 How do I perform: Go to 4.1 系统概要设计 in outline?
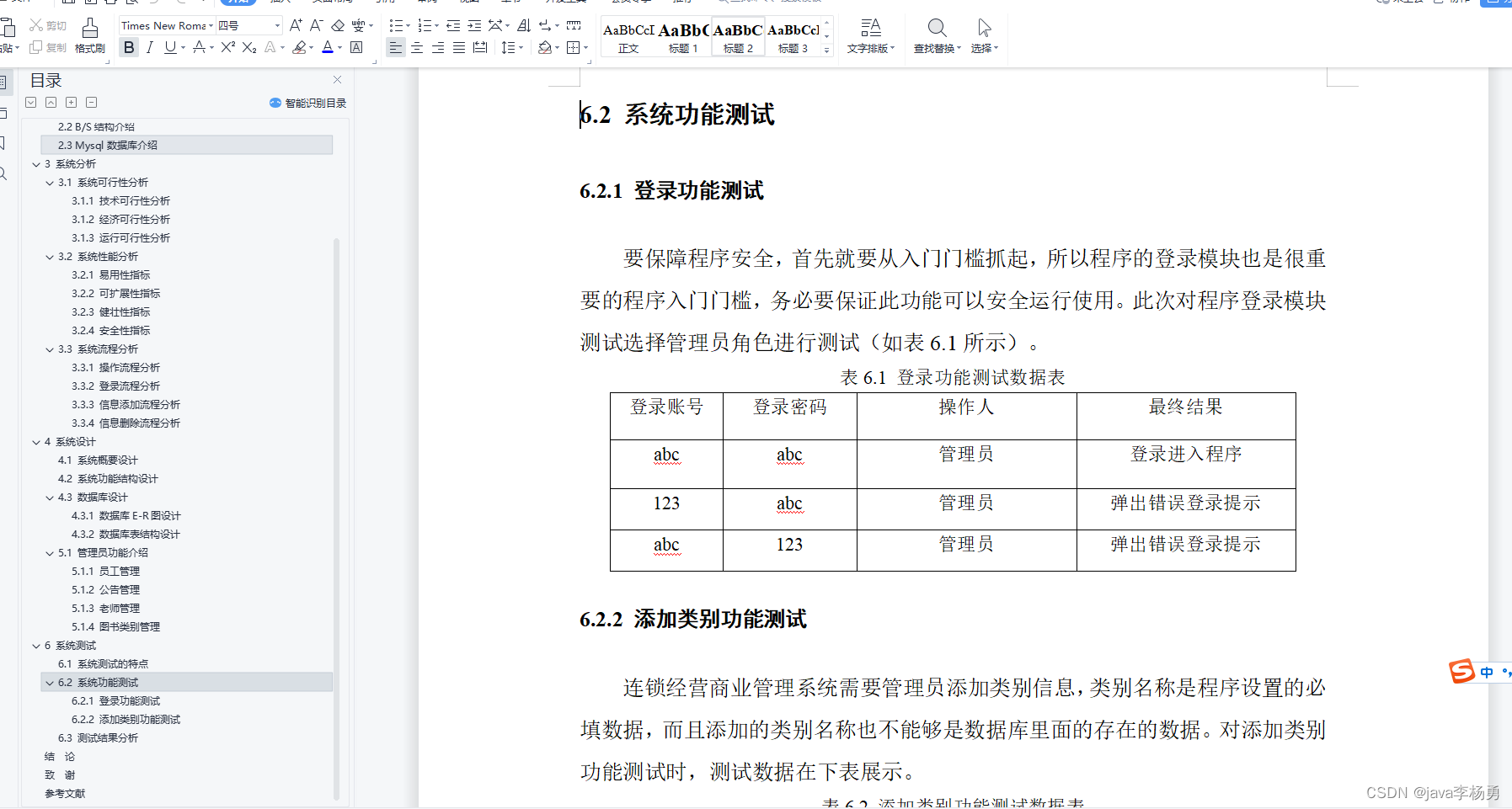[98, 460]
